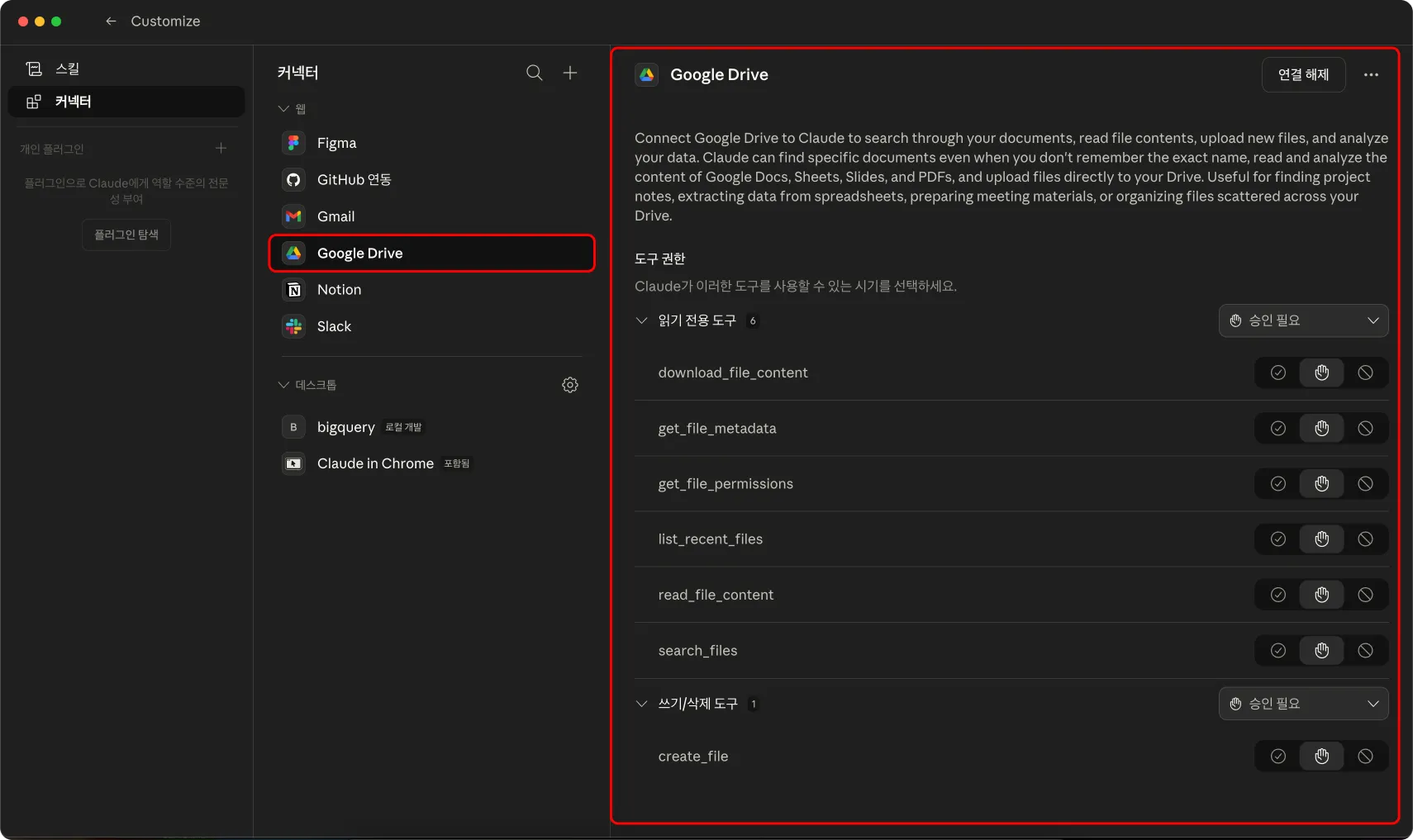
Task: Click the download_file_content tool name
Action: tap(733, 373)
